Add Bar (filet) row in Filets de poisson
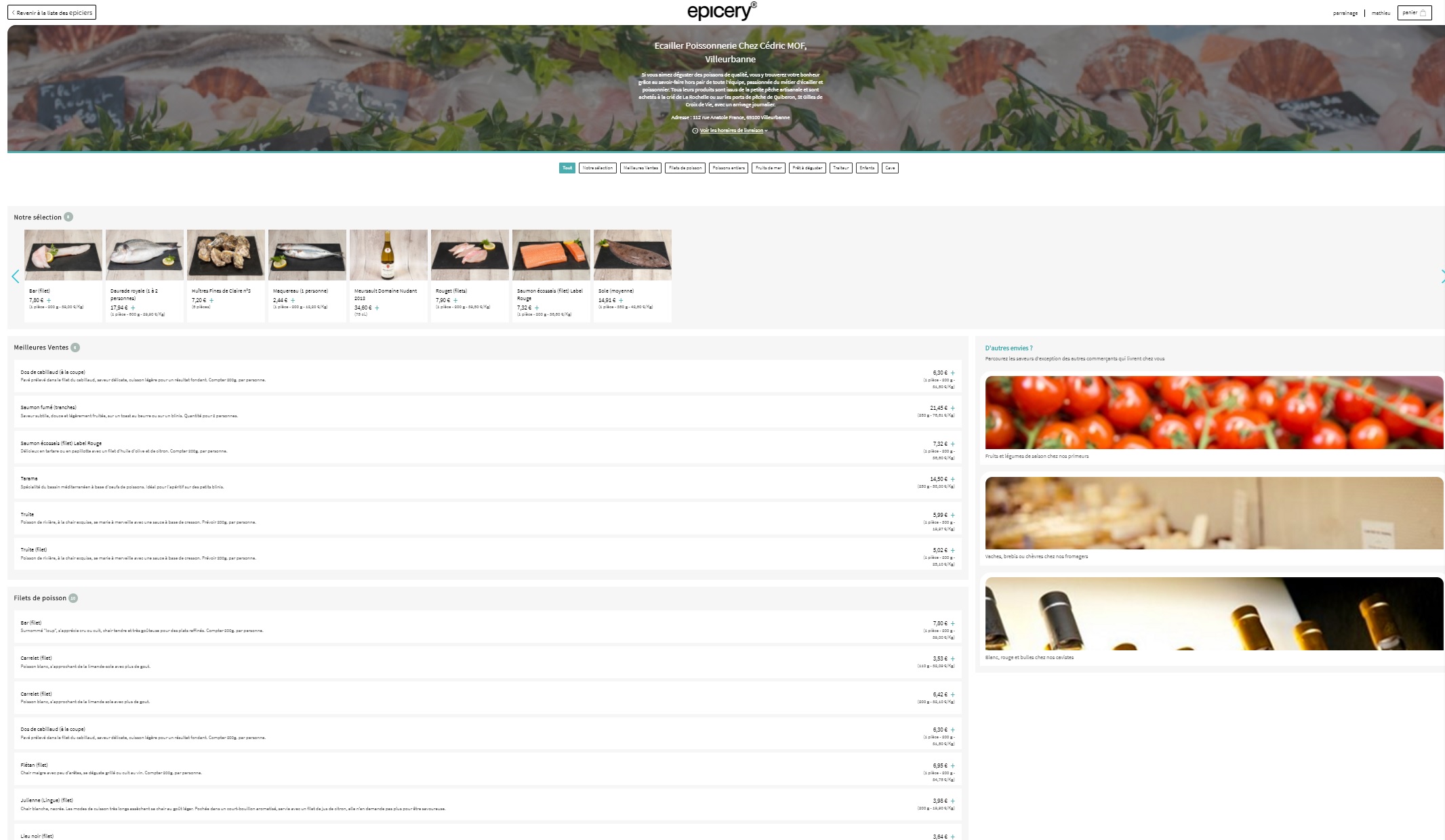Image resolution: width=1445 pixels, height=840 pixels. (x=952, y=623)
